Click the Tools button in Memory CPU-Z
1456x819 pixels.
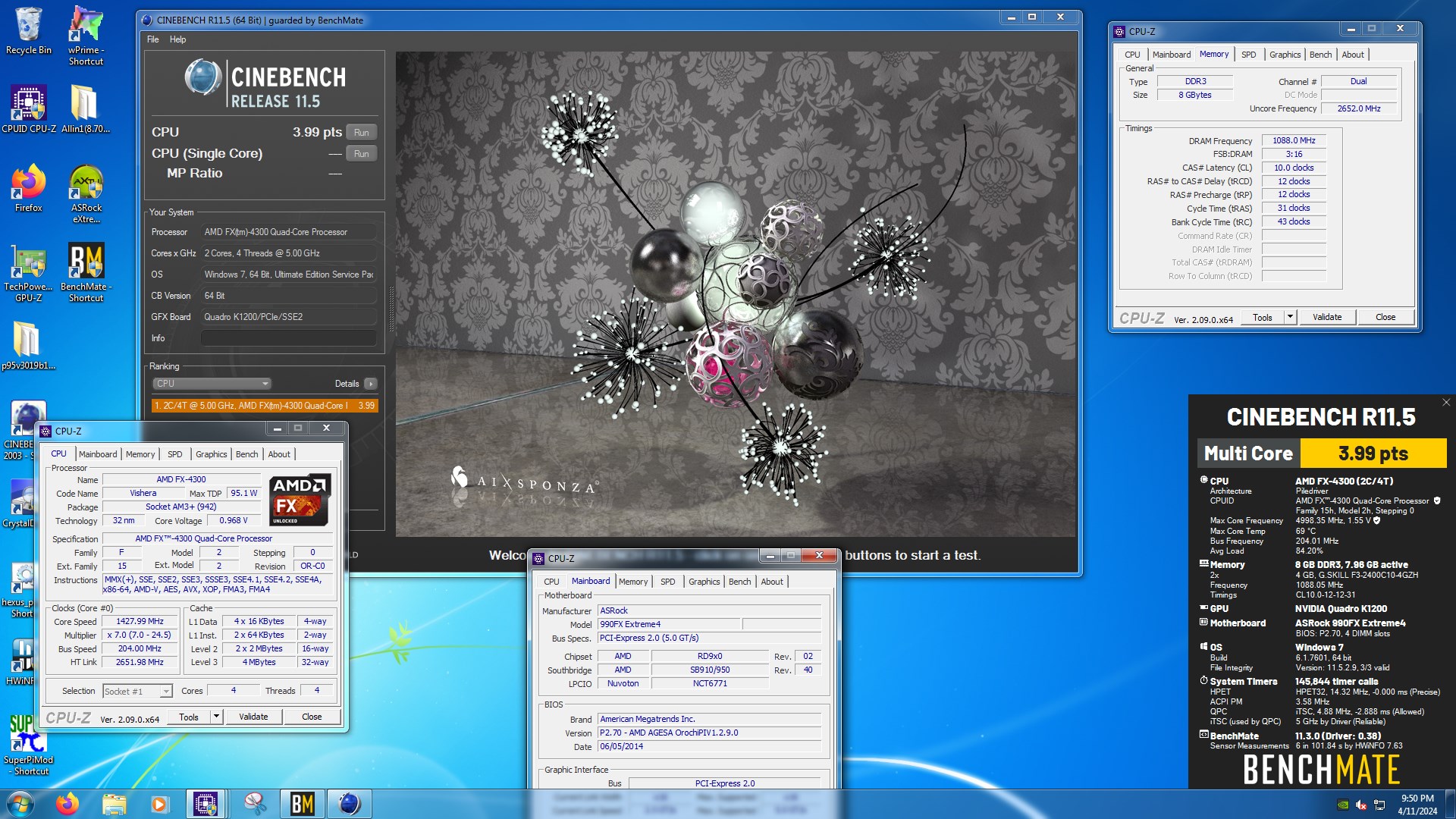[x=1262, y=318]
